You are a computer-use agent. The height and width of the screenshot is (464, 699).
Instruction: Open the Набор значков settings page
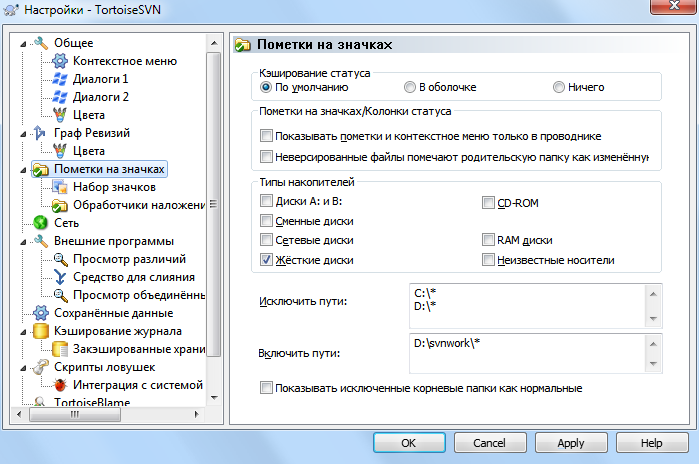pos(115,187)
